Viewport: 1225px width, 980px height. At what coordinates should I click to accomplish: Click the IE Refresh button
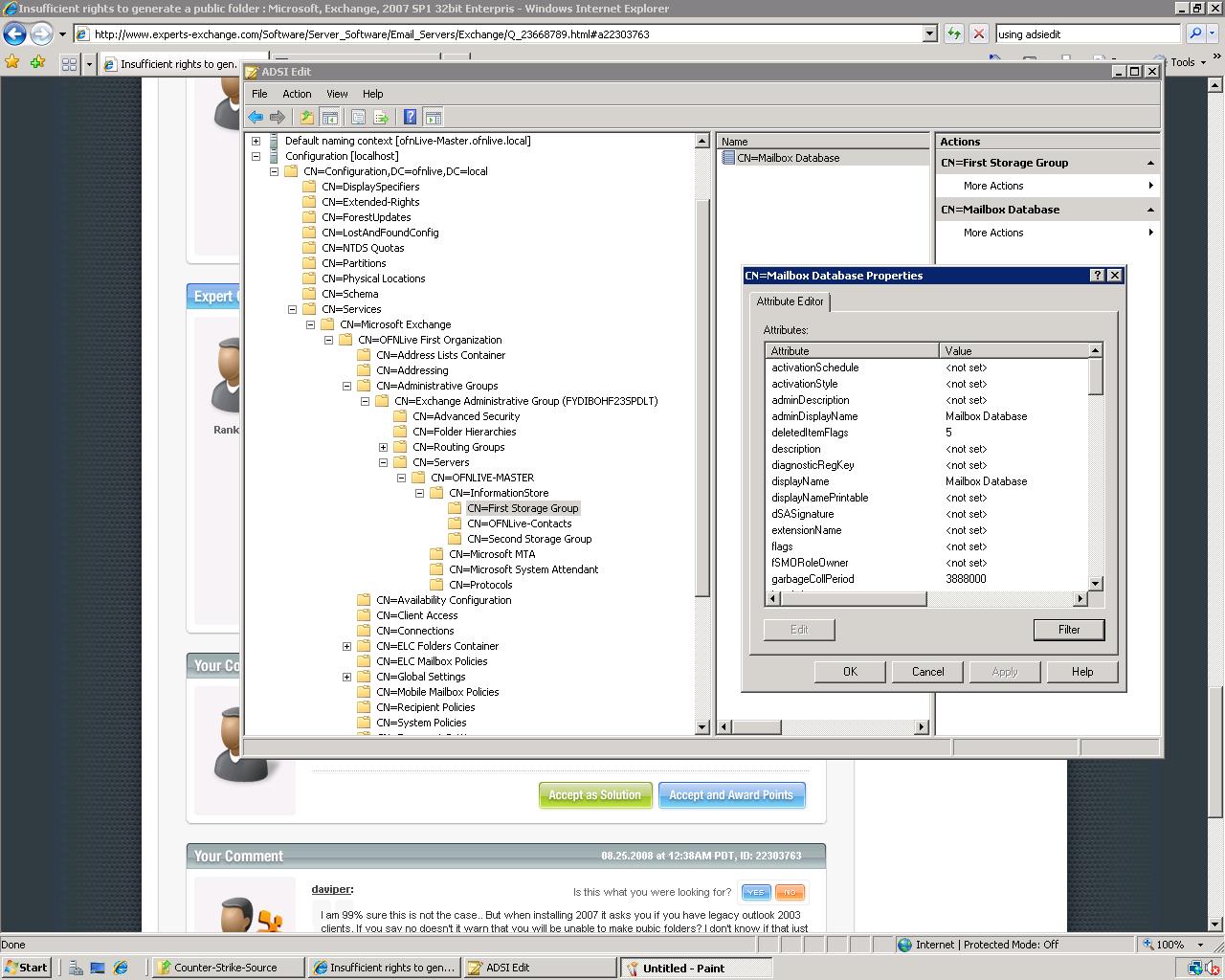tap(954, 33)
